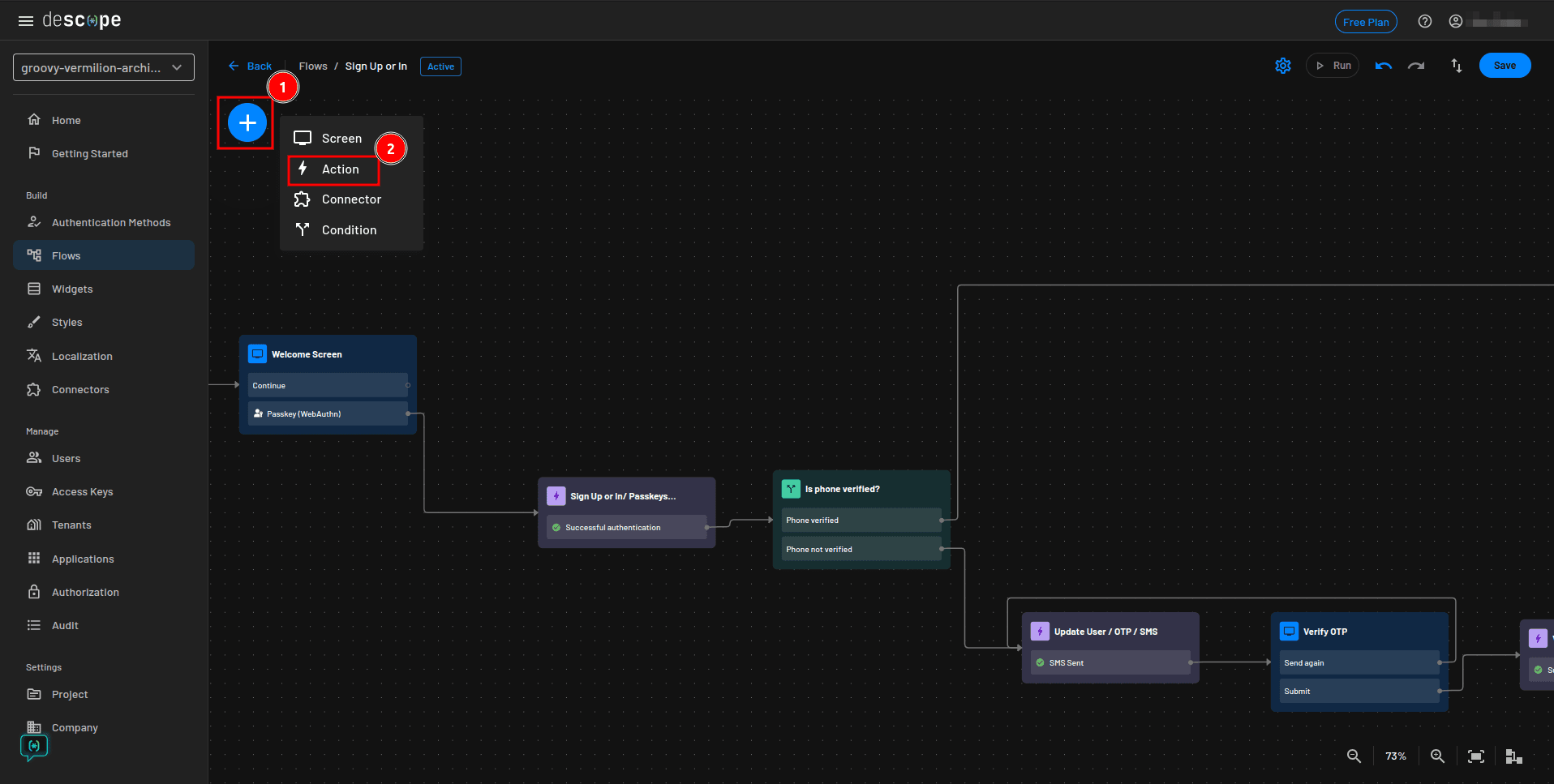The width and height of the screenshot is (1554, 784).
Task: Auto-arrange the flow layout
Action: (1513, 756)
